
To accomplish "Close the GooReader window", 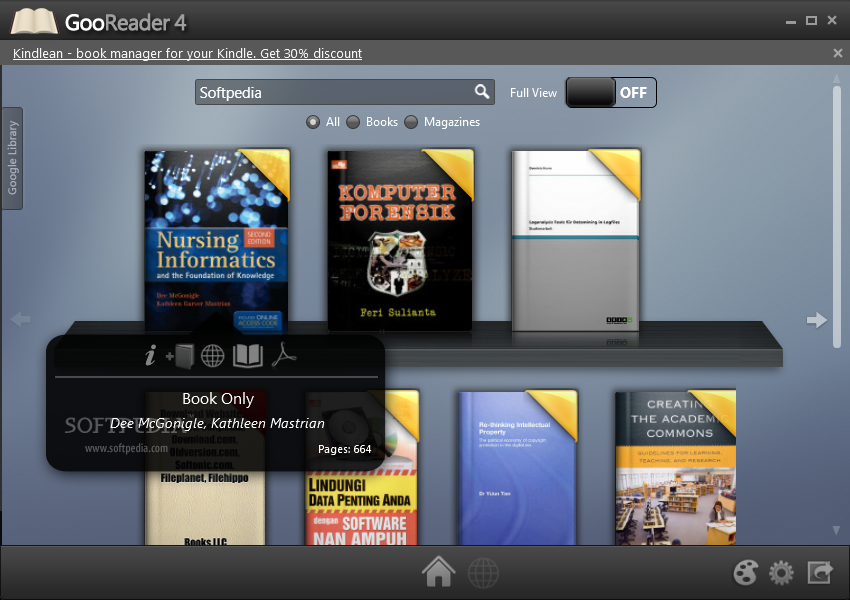I will click(x=832, y=20).
